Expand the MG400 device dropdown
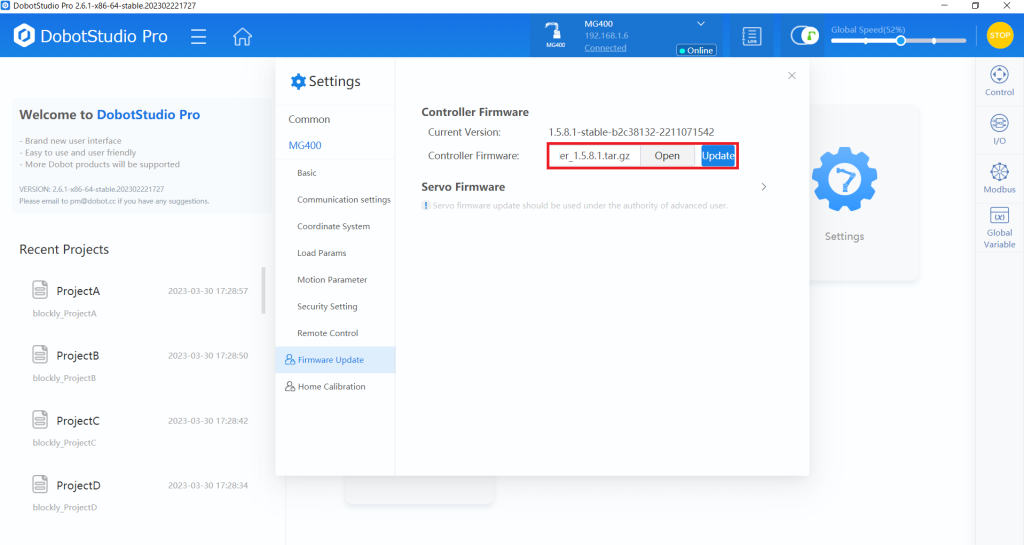The image size is (1024, 545). [700, 23]
